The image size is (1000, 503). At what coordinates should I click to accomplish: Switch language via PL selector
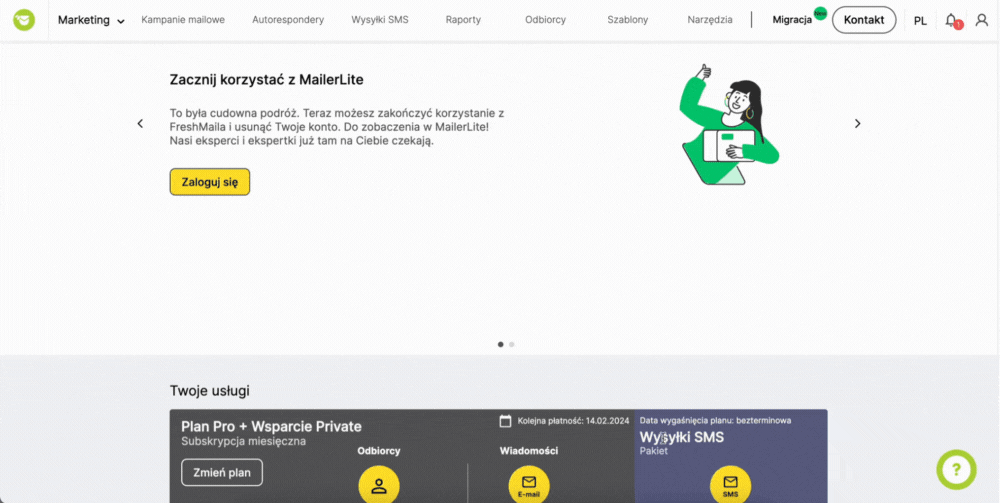920,20
